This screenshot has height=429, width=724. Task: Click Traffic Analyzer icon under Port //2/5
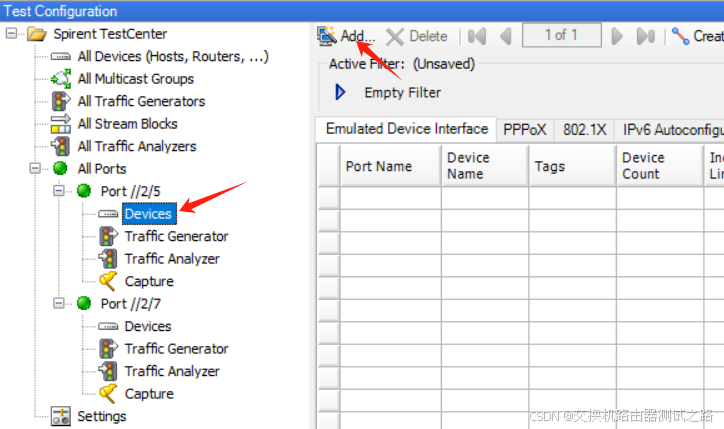click(108, 259)
